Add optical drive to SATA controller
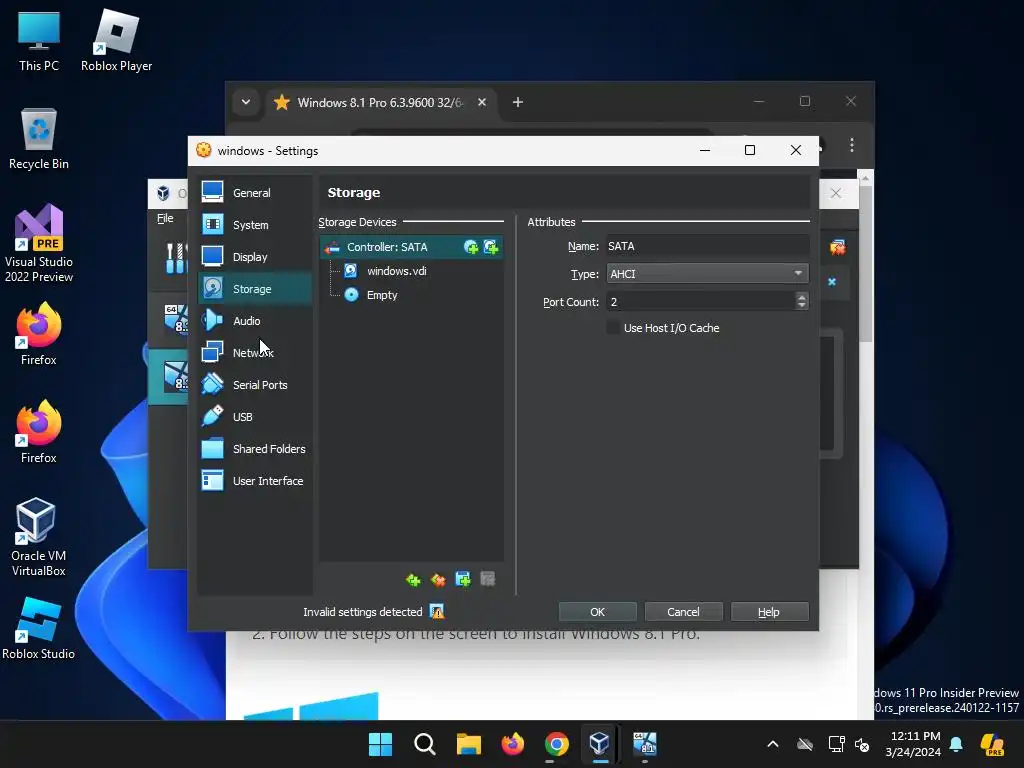This screenshot has width=1024, height=768. coord(471,247)
